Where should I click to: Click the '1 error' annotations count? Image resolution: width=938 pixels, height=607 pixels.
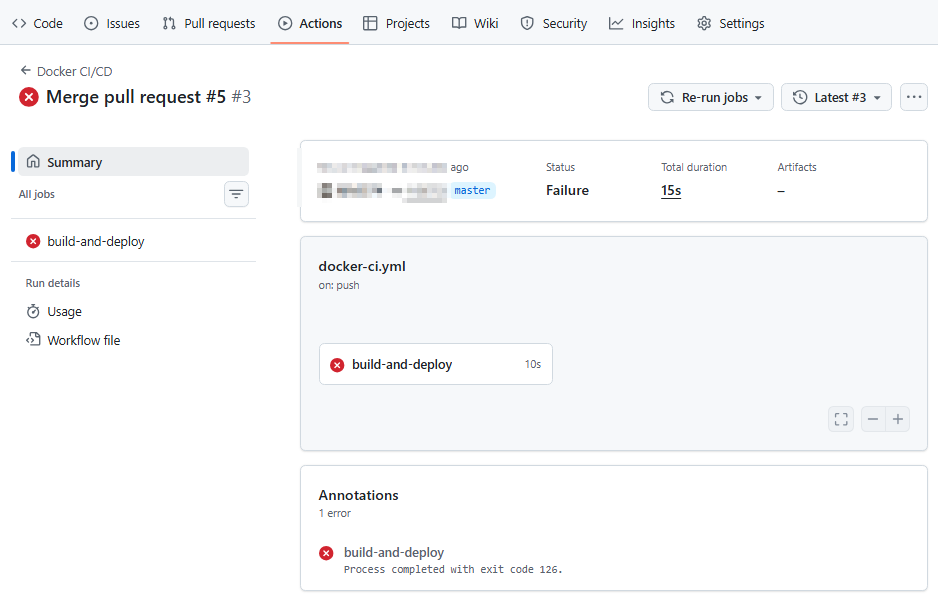point(335,513)
